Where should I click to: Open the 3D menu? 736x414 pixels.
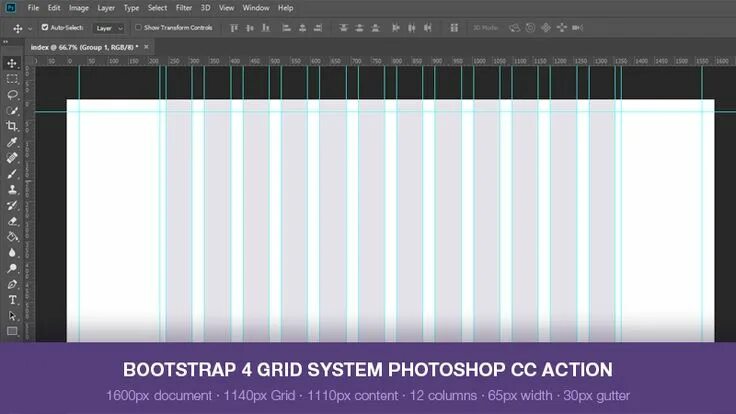(206, 8)
